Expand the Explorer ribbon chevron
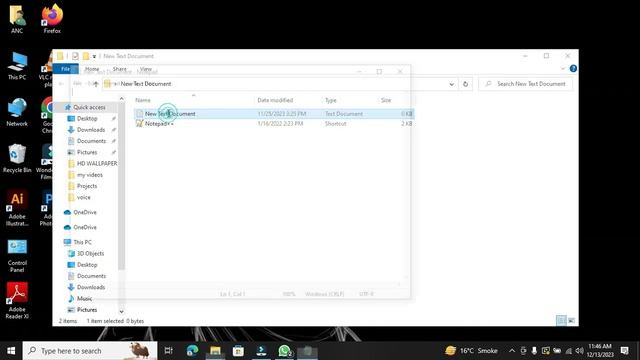 [x=563, y=69]
